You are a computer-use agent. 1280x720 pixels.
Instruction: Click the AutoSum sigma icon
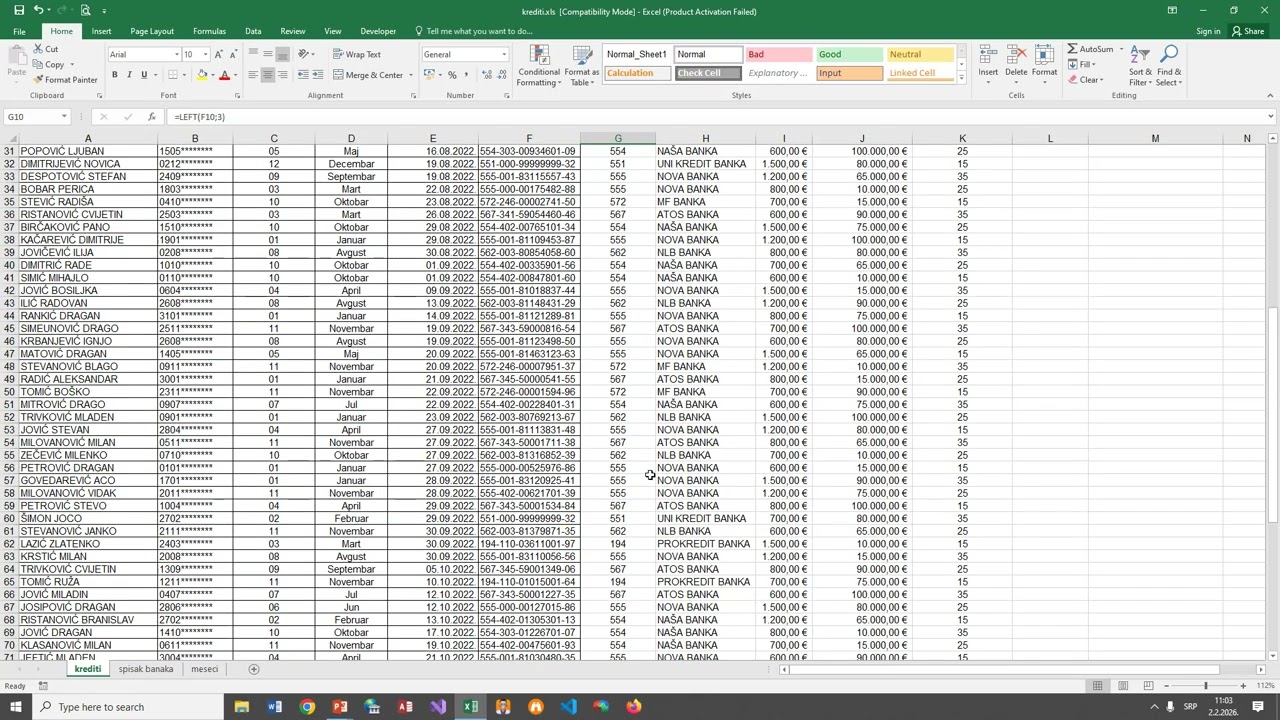pyautogui.click(x=1072, y=49)
